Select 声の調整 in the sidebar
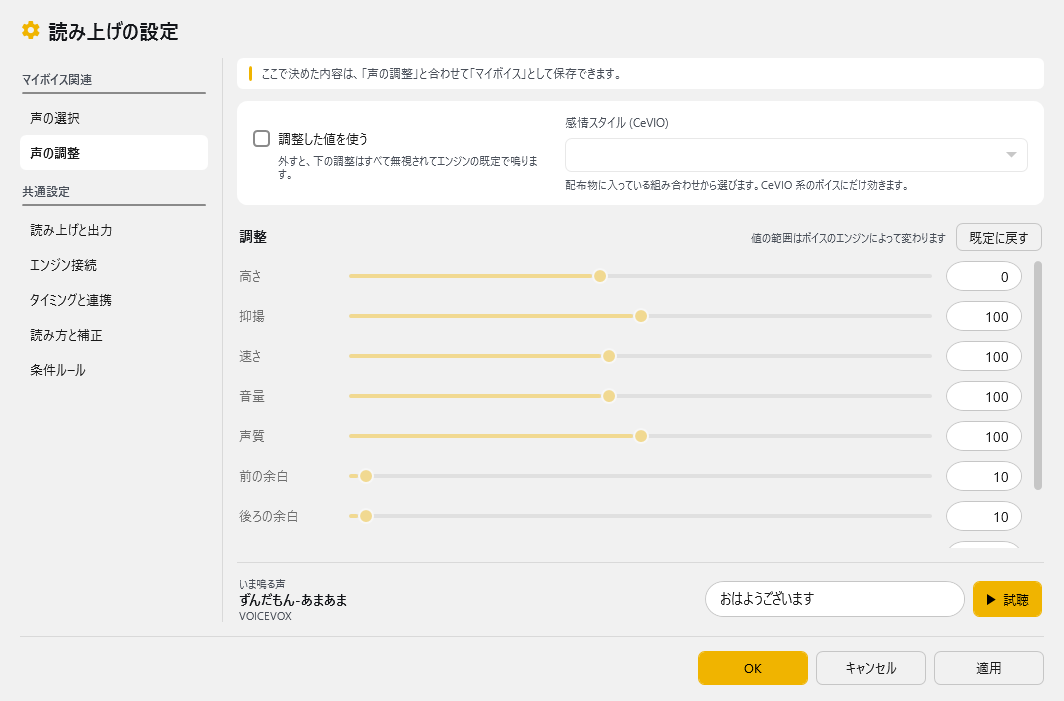The width and height of the screenshot is (1064, 701). (x=113, y=153)
